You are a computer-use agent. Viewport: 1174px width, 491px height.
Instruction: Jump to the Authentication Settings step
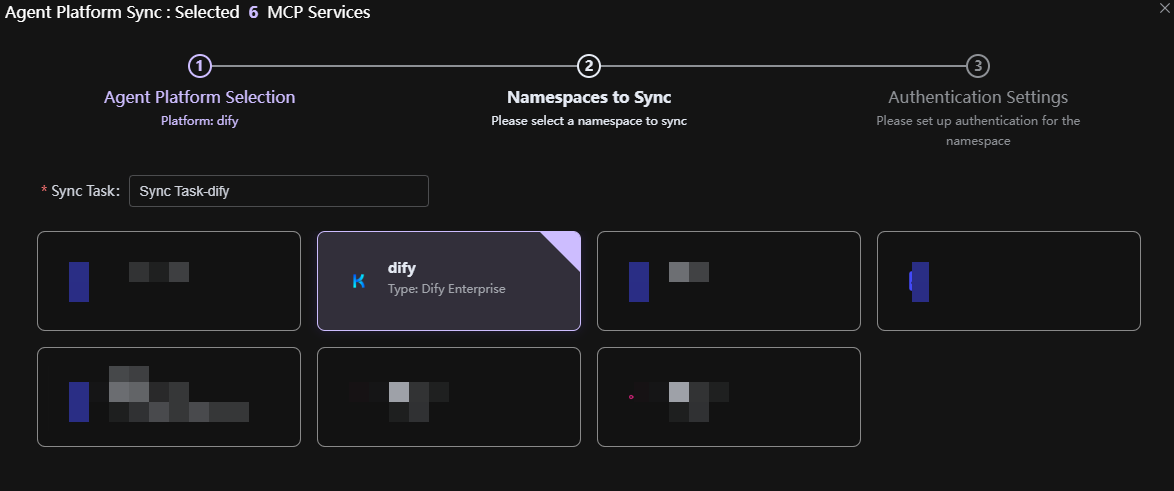978,97
